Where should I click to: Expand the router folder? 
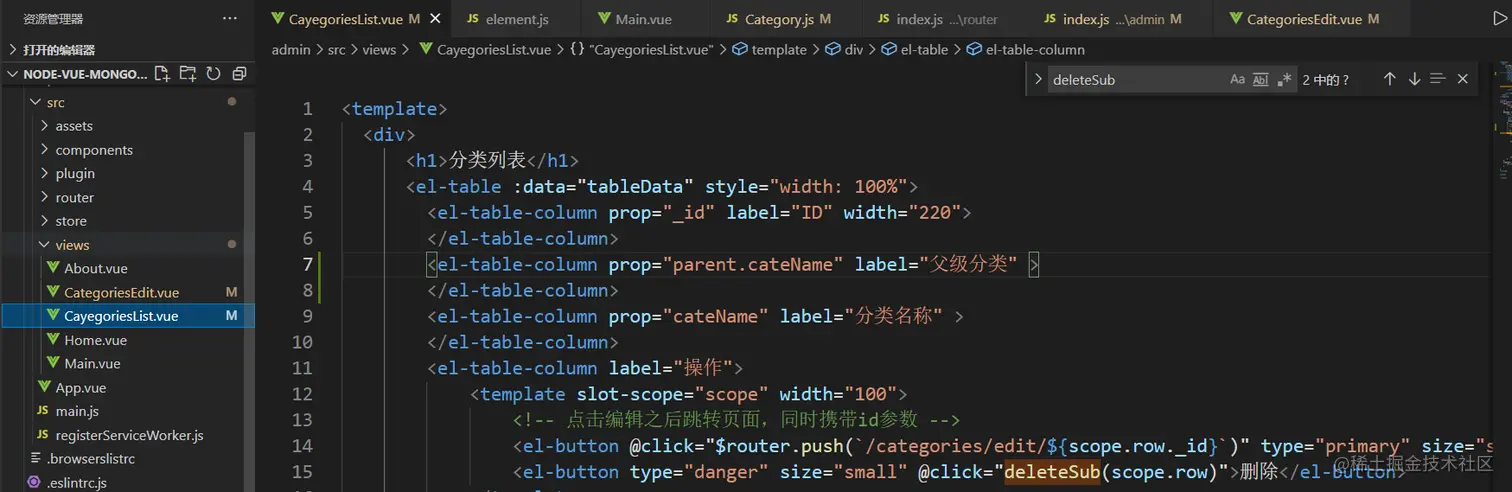(127, 197)
